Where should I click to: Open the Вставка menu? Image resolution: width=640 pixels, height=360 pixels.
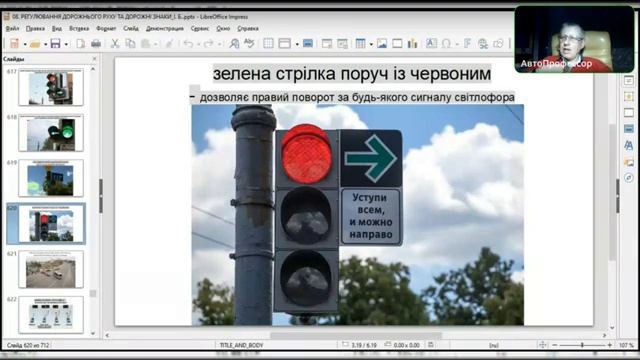coord(79,29)
